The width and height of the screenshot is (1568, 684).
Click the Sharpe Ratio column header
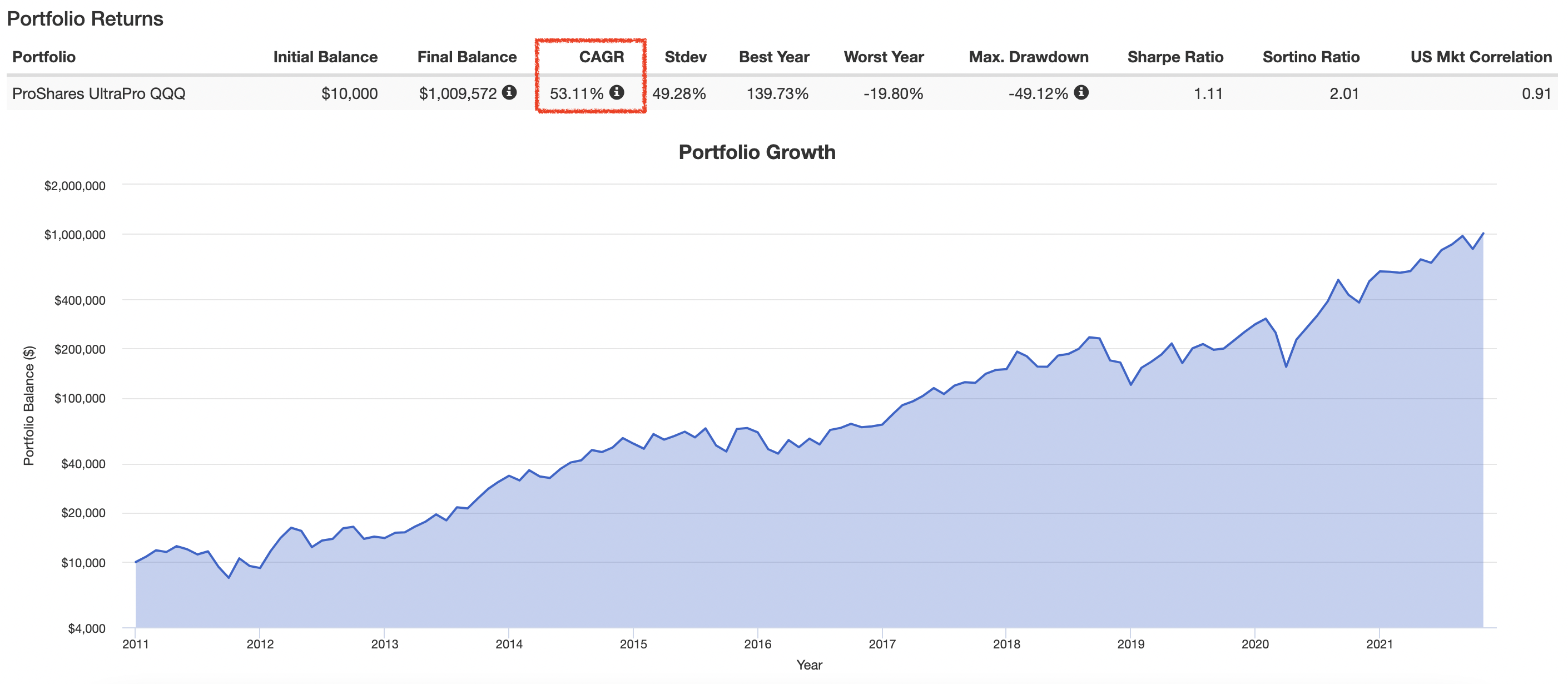(1175, 57)
